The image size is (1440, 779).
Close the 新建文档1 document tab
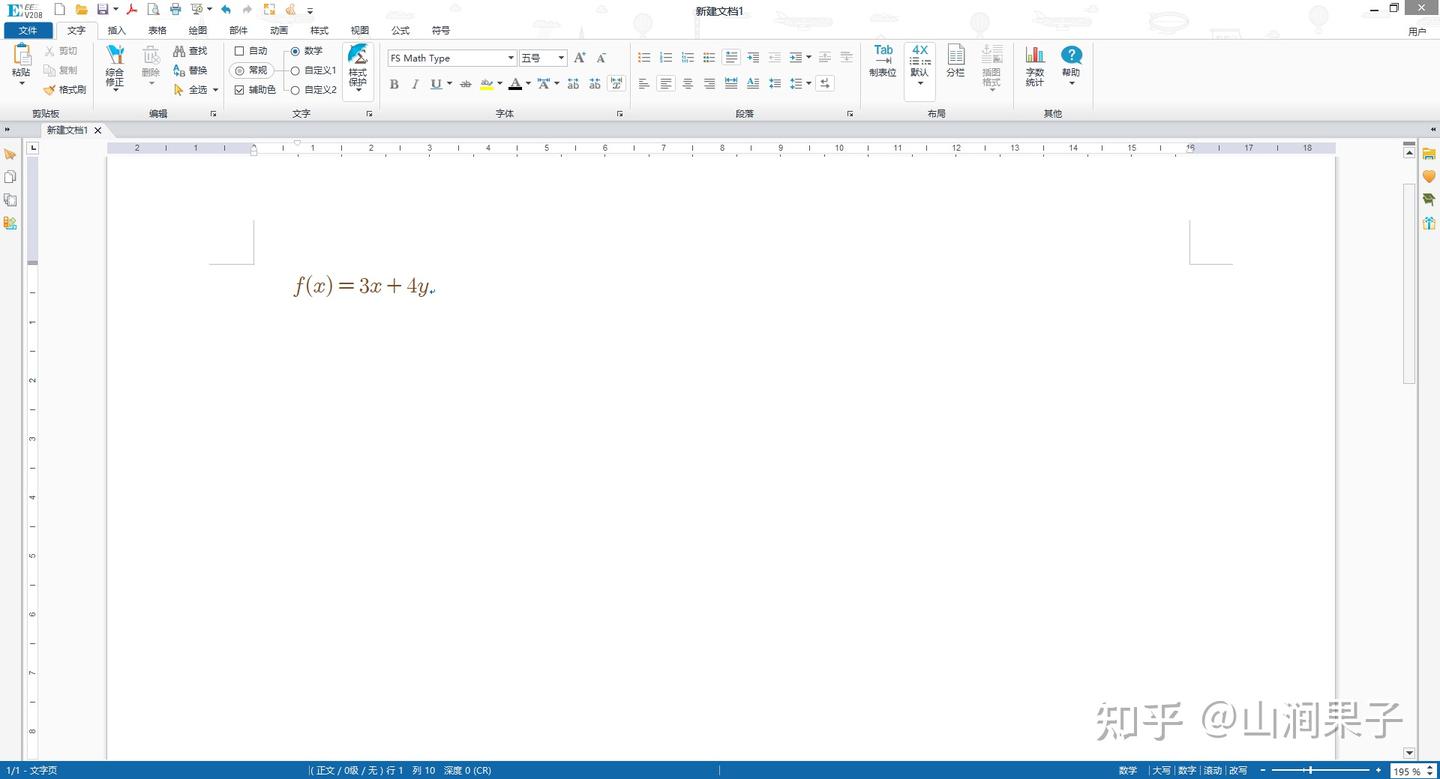tap(98, 130)
